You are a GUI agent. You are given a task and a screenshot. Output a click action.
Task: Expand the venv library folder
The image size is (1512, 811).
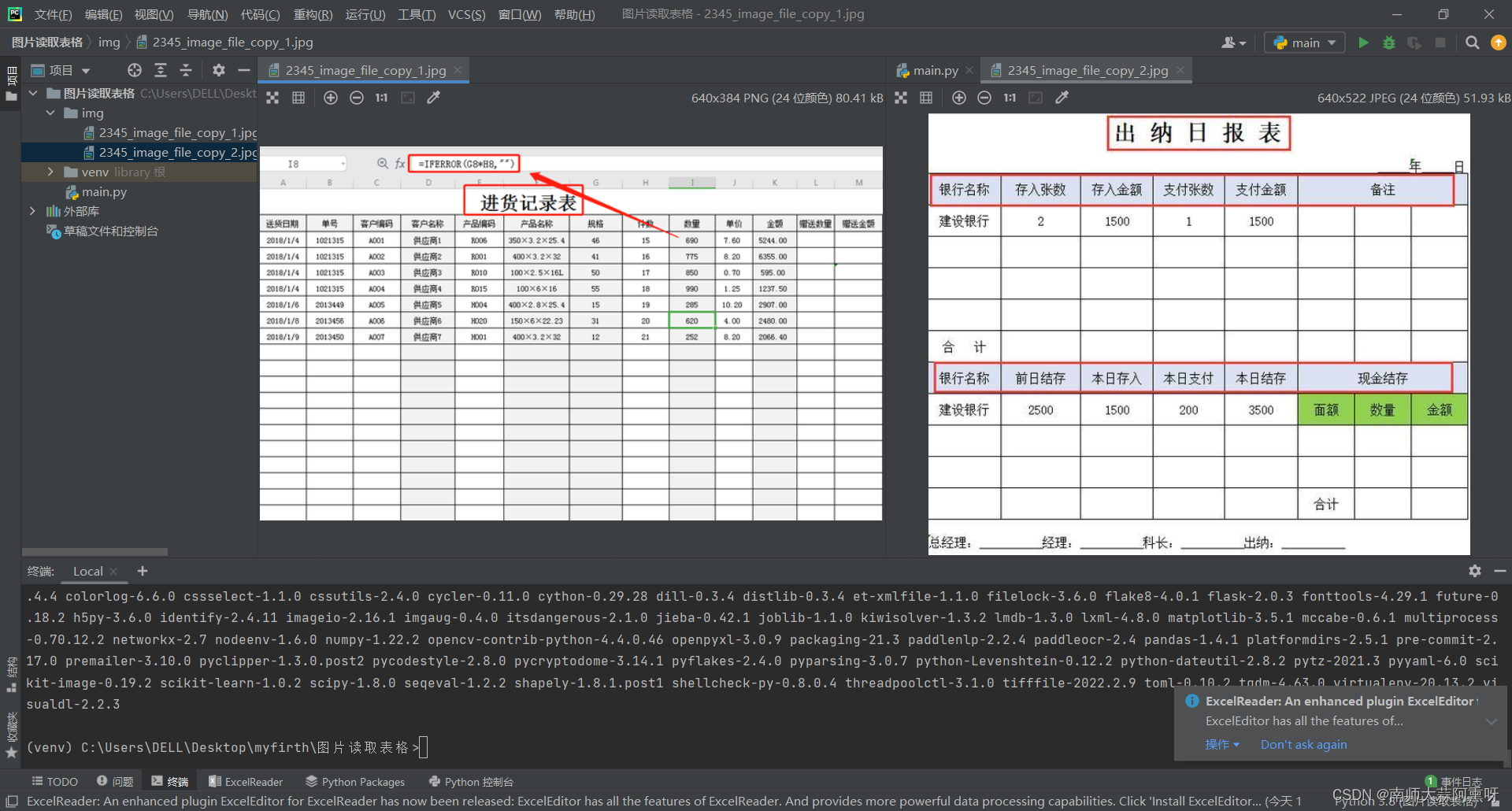pos(50,172)
